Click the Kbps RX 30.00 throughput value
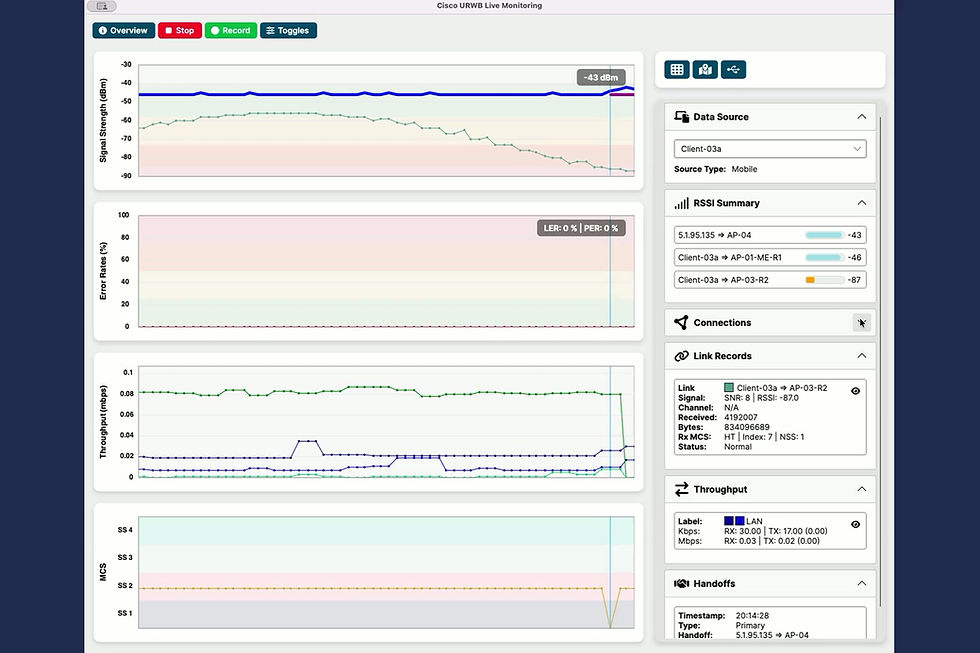This screenshot has height=653, width=980. (x=742, y=531)
